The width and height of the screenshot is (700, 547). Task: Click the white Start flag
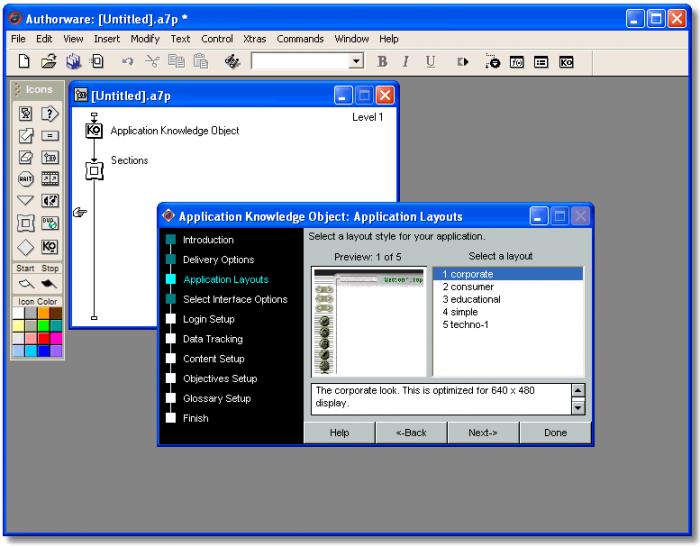tap(26, 283)
